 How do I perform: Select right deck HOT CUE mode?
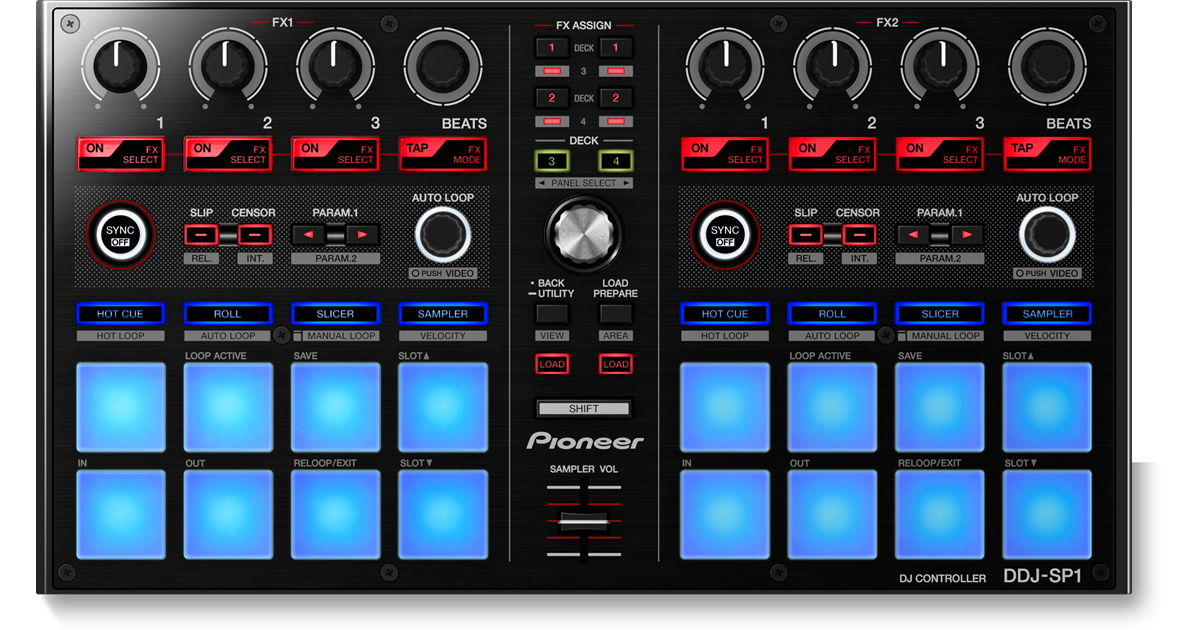(x=725, y=314)
